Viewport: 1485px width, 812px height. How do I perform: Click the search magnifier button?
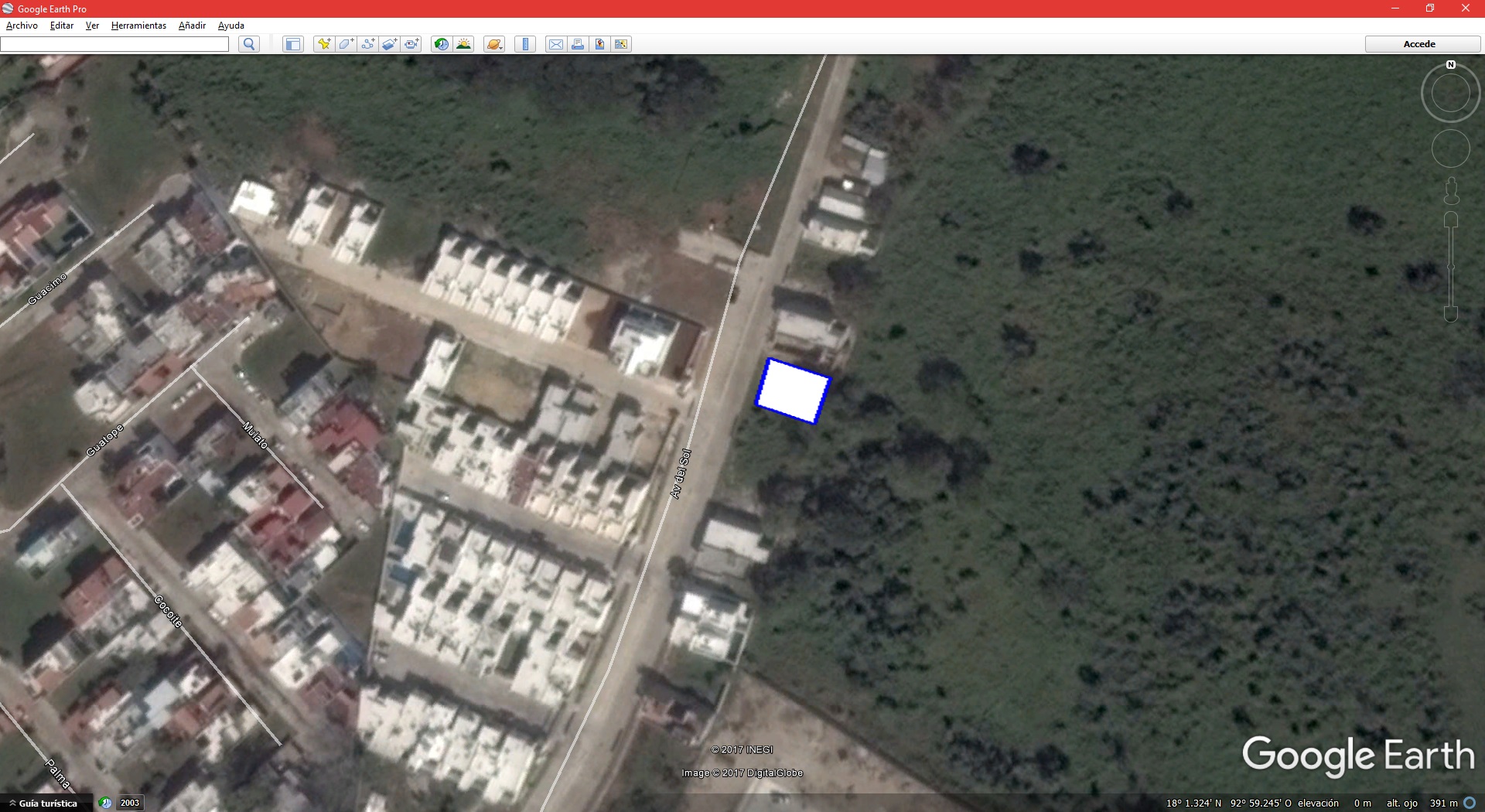point(249,44)
